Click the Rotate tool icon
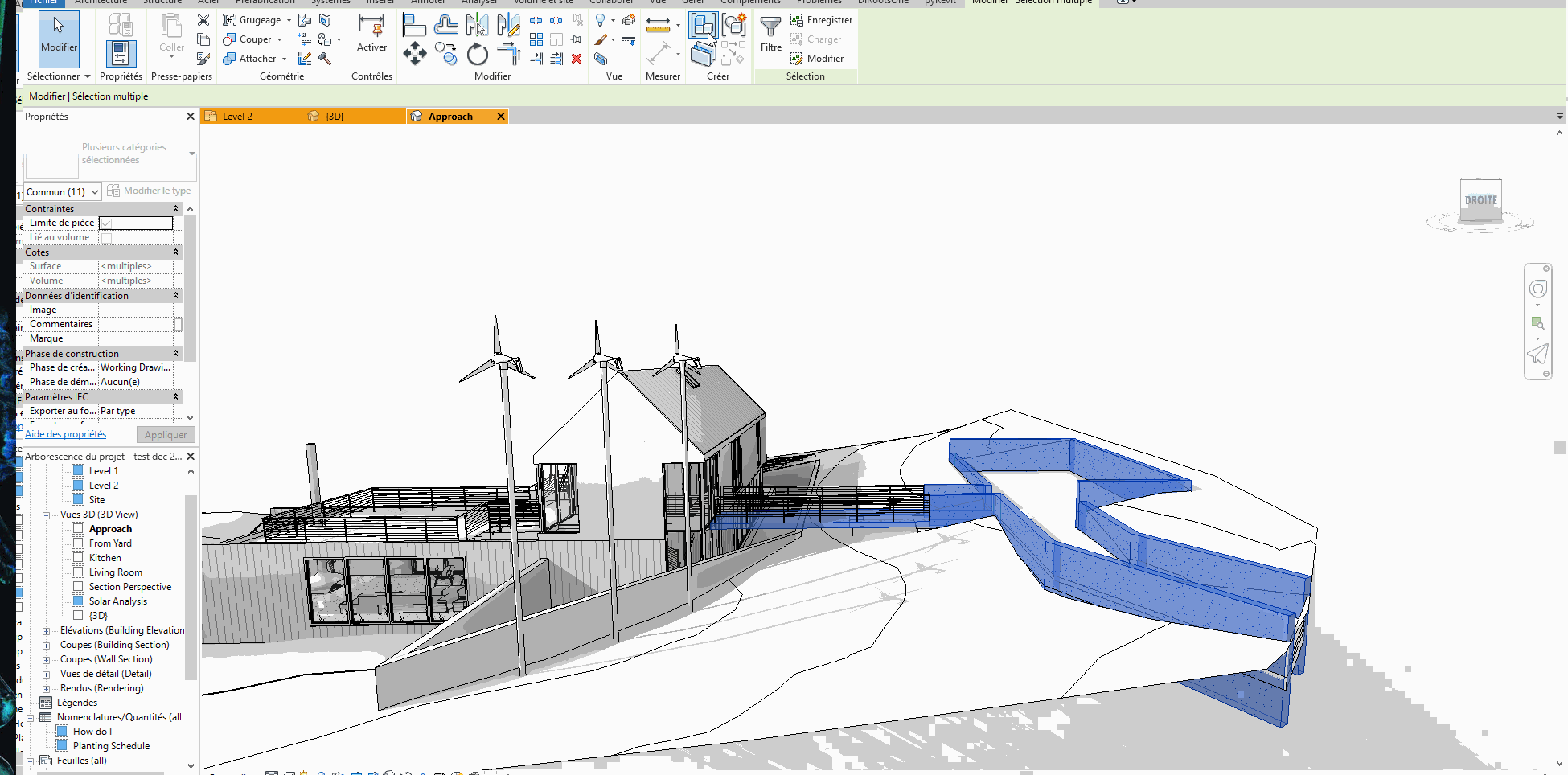This screenshot has width=1568, height=775. pos(478,55)
